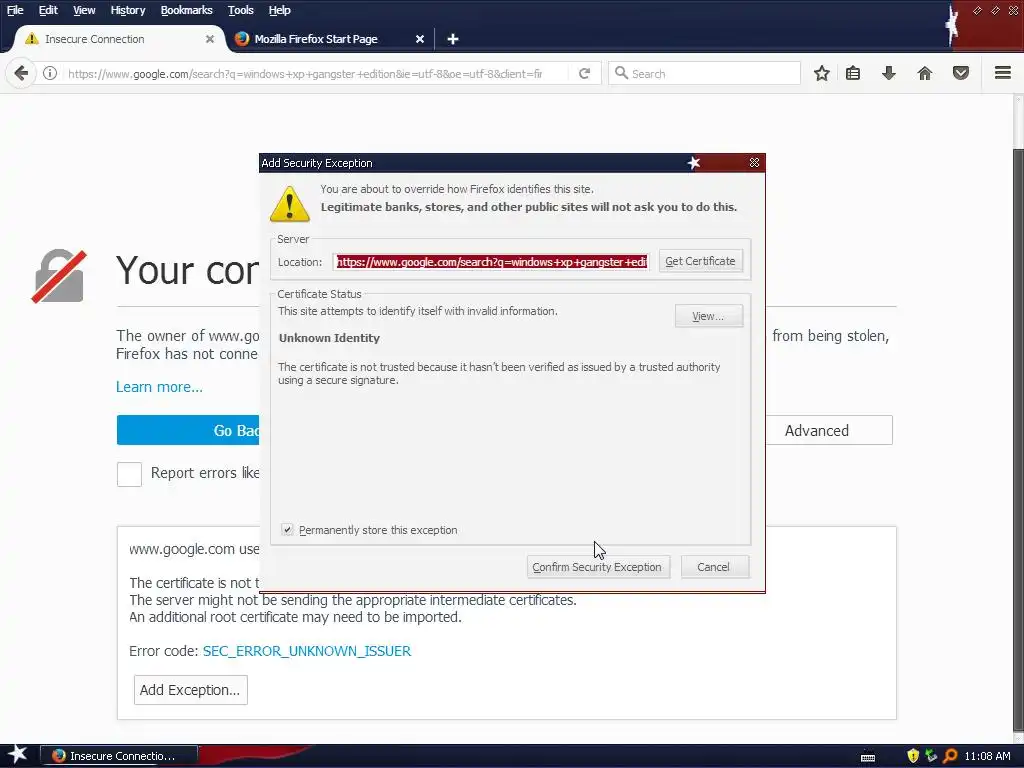Open the Tools menu
The height and width of the screenshot is (768, 1024).
[241, 10]
